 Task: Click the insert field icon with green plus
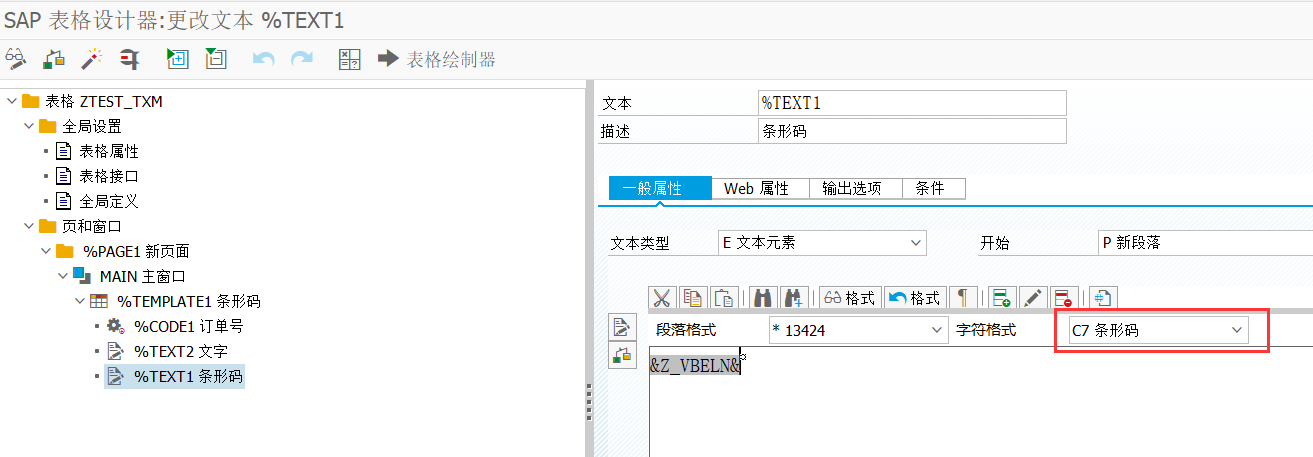(1001, 297)
